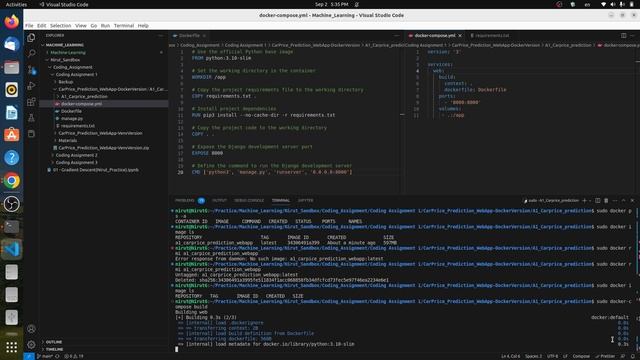Open Terminal app from the dock

(11, 226)
